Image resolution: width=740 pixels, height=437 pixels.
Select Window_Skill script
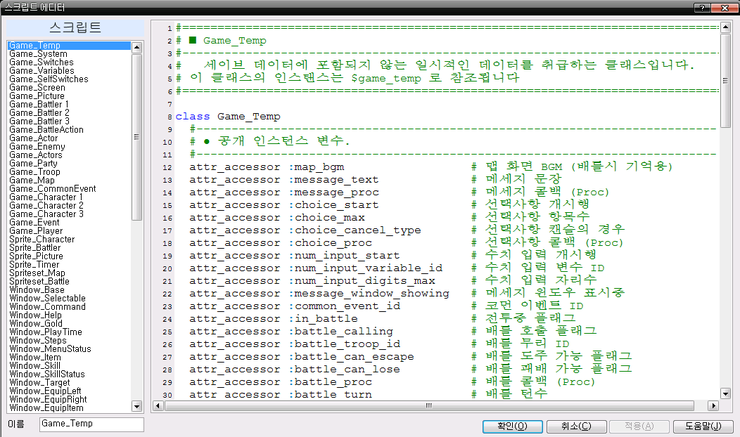[69, 366]
